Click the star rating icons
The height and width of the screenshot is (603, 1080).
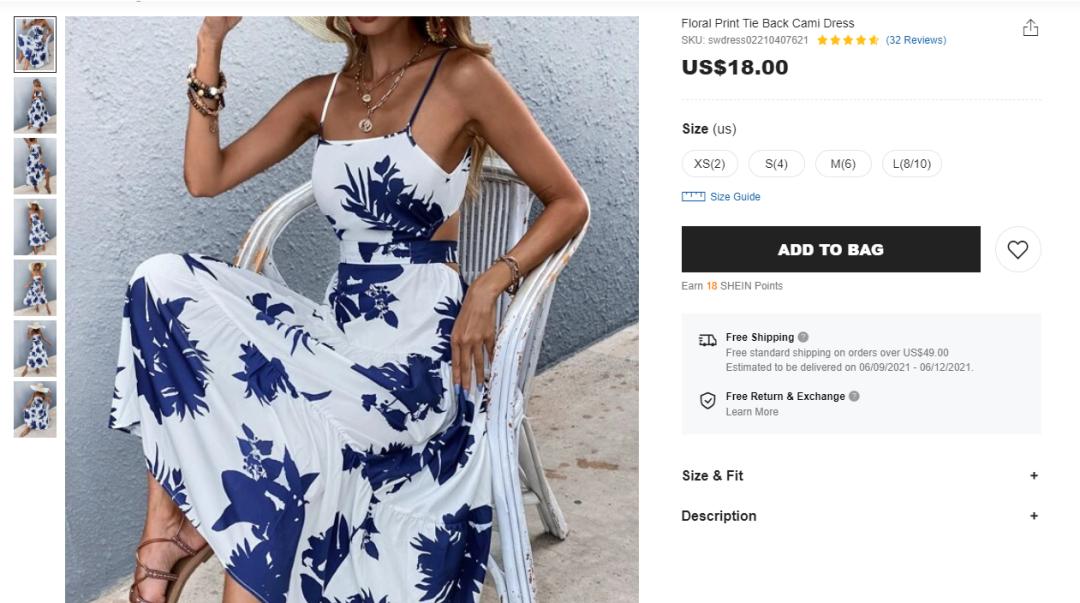tap(848, 40)
